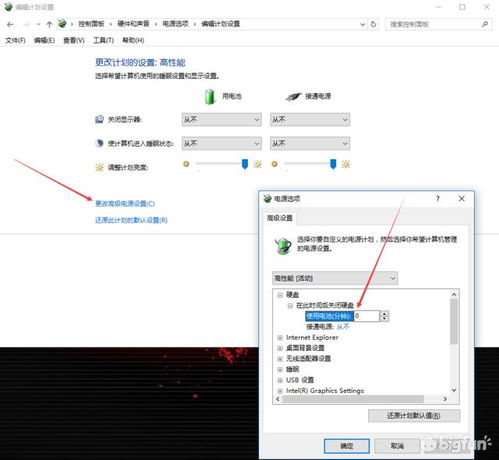Open the 工具(T) menu
The width and height of the screenshot is (499, 460).
pos(103,40)
